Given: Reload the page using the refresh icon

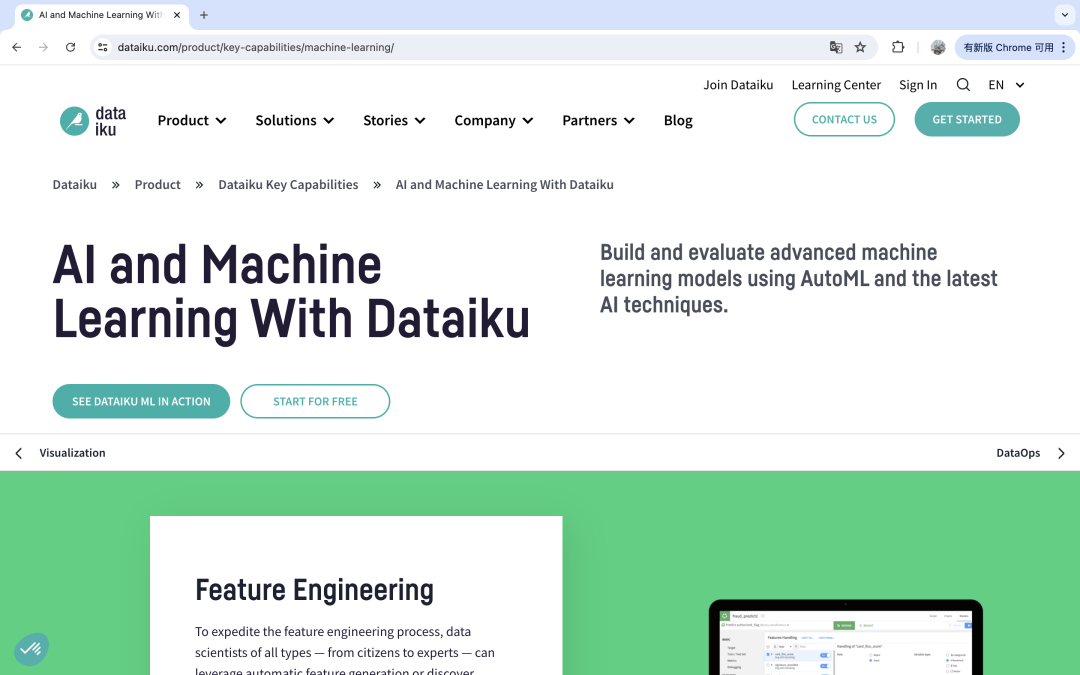Looking at the screenshot, I should click(70, 47).
